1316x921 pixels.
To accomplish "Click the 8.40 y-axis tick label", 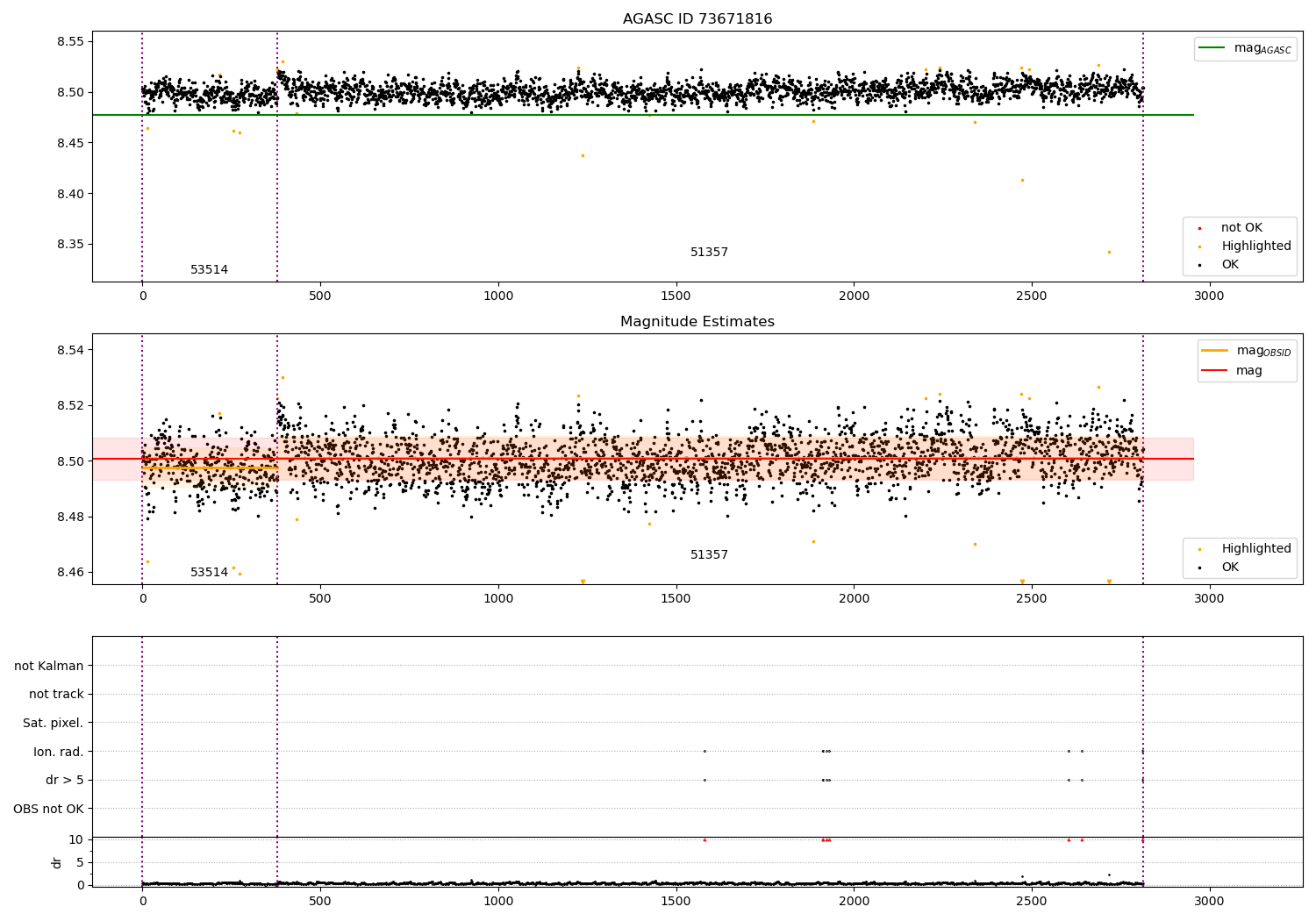I will pyautogui.click(x=69, y=194).
